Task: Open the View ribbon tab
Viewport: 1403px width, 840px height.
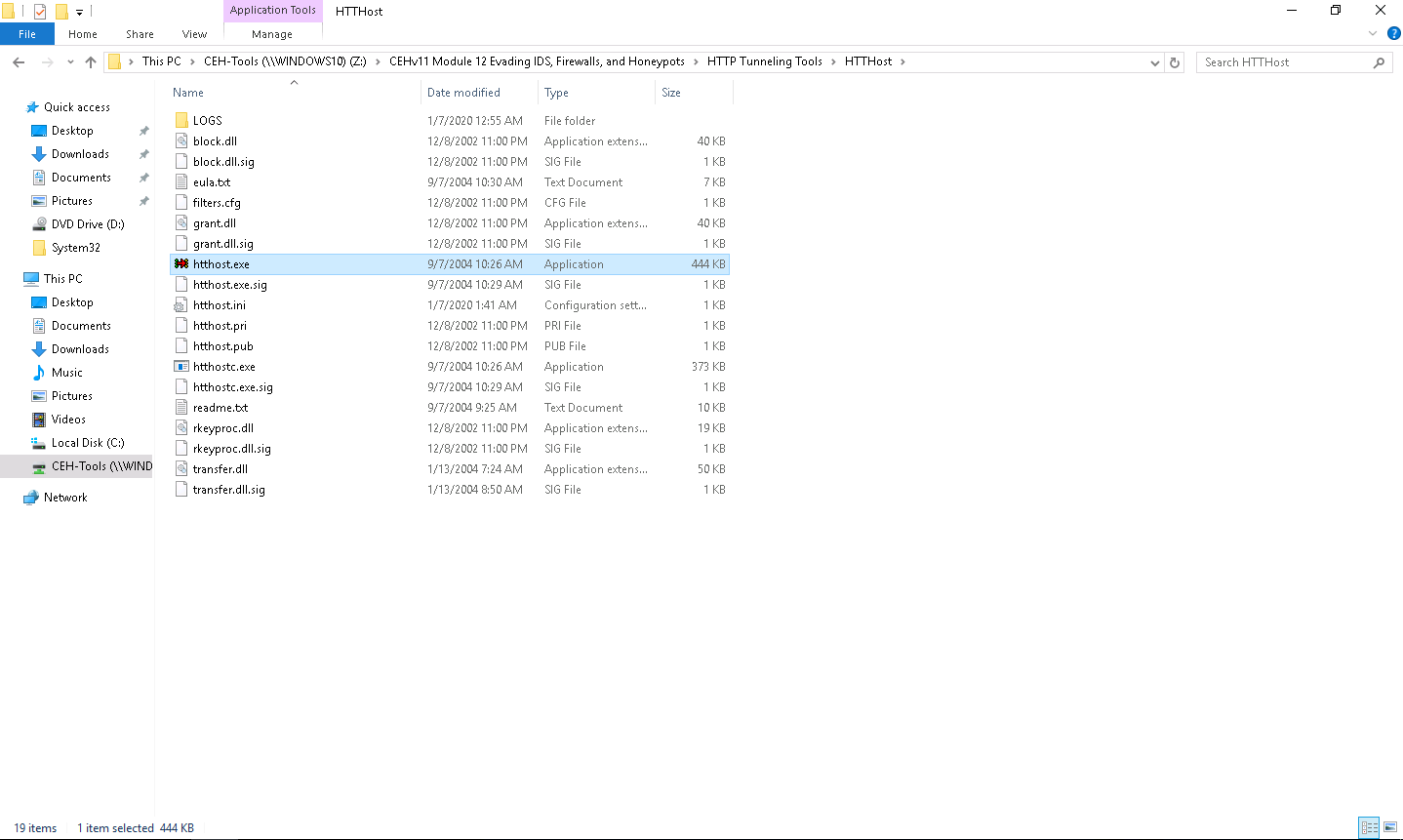Action: pos(194,34)
